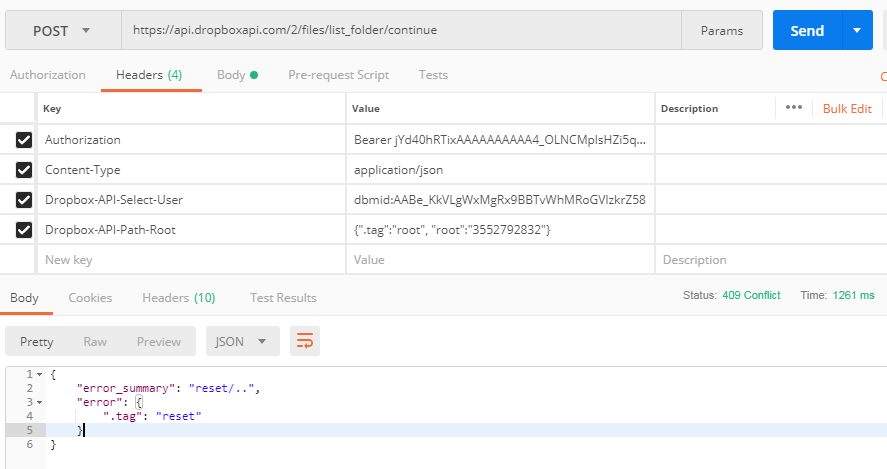Click the 1261 ms response time
The image size is (887, 469).
point(854,295)
